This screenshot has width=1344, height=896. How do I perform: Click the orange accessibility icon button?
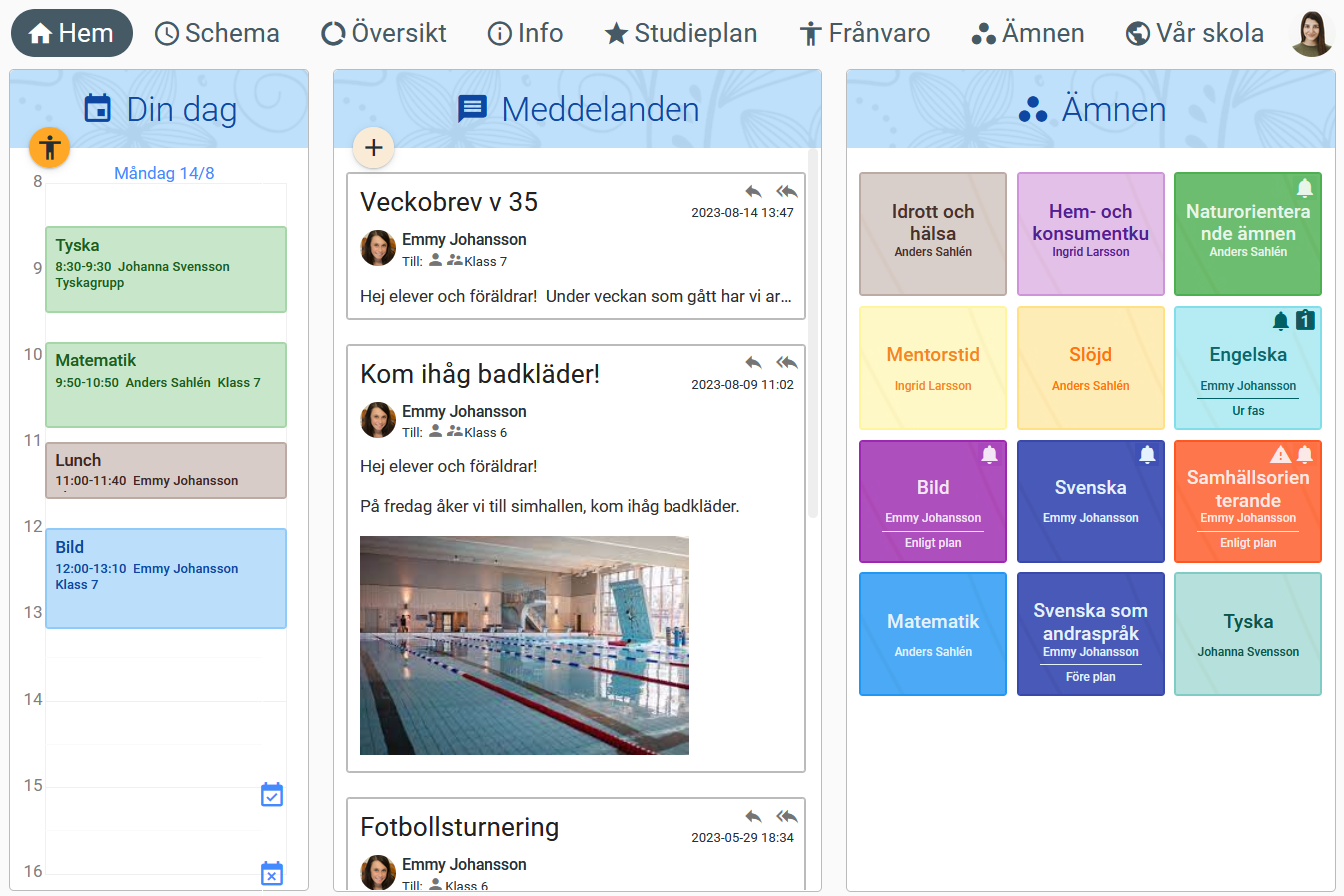(49, 148)
